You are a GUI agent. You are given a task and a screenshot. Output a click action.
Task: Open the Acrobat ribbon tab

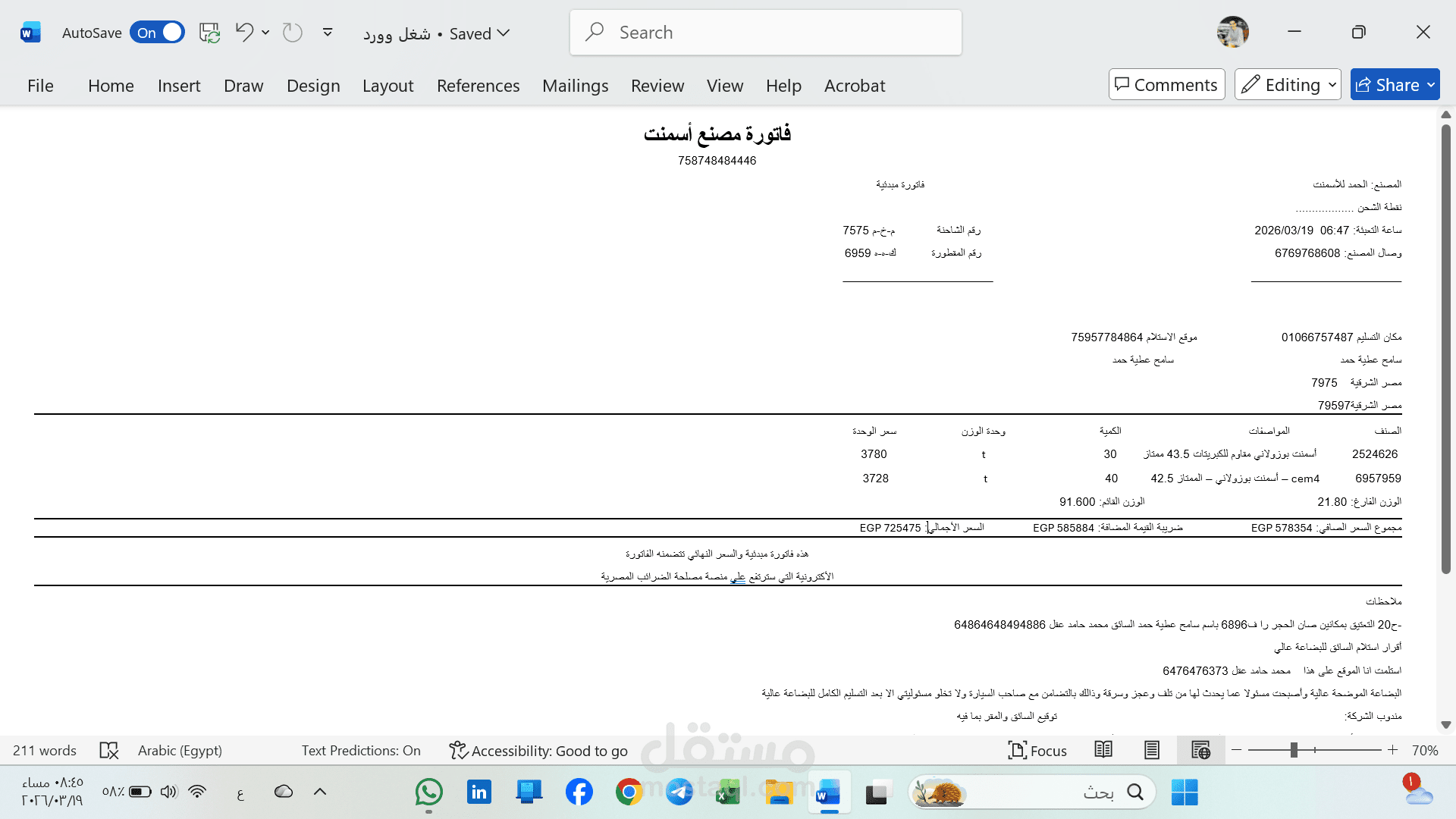854,86
